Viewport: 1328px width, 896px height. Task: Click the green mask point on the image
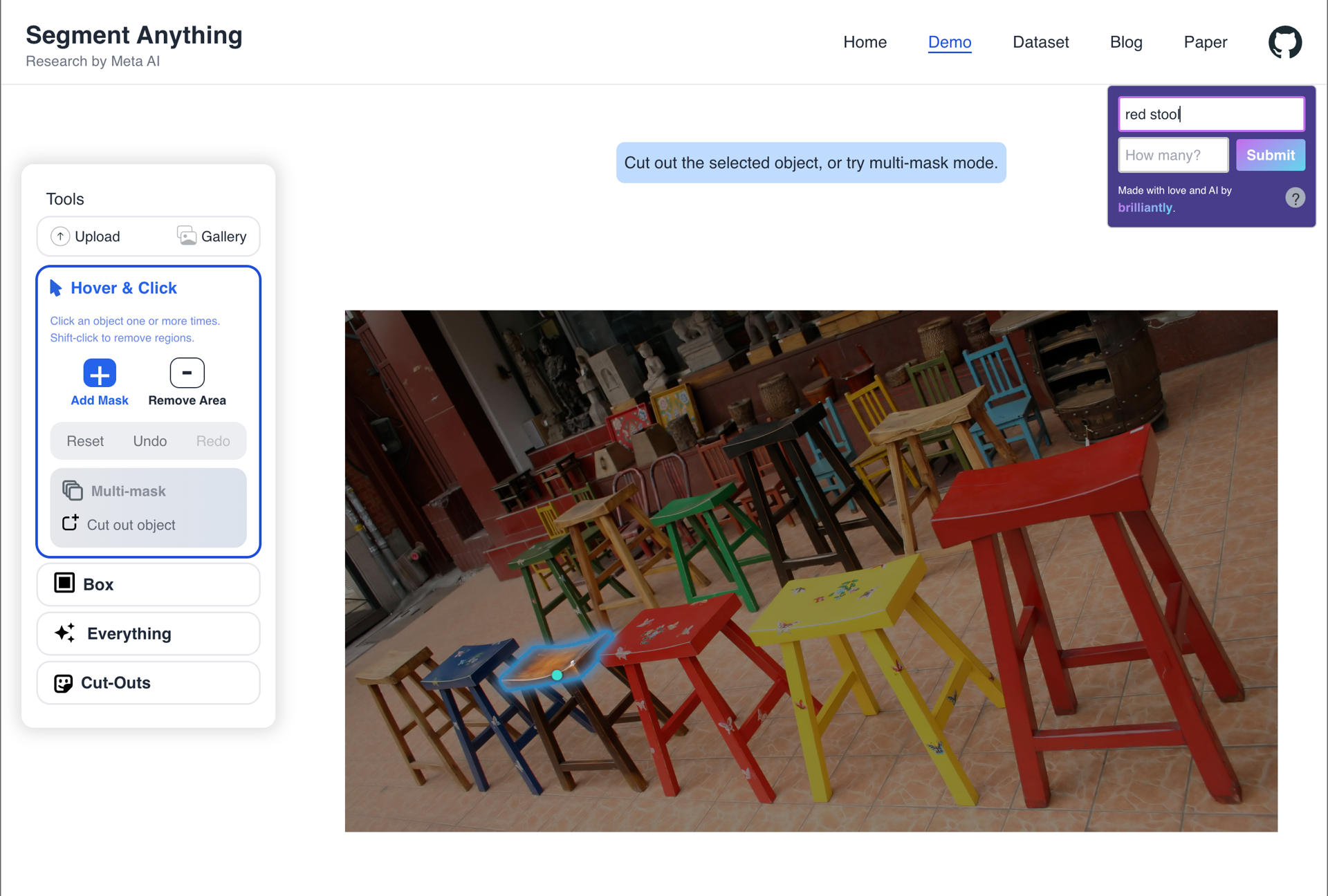pyautogui.click(x=557, y=675)
